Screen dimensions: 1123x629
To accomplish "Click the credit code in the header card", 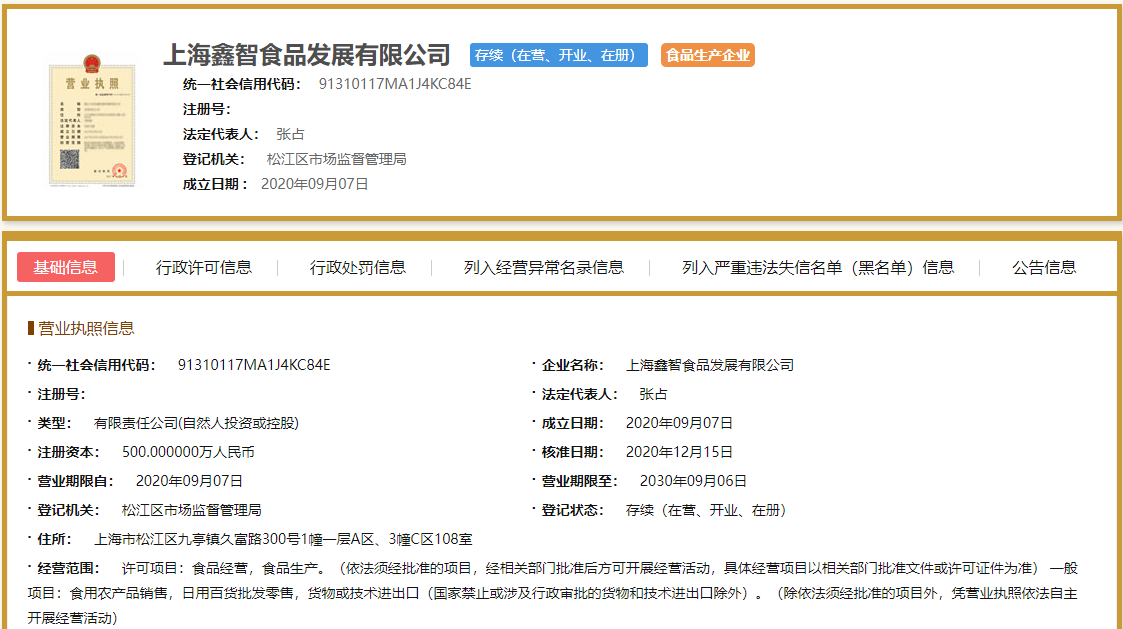I will coord(394,84).
